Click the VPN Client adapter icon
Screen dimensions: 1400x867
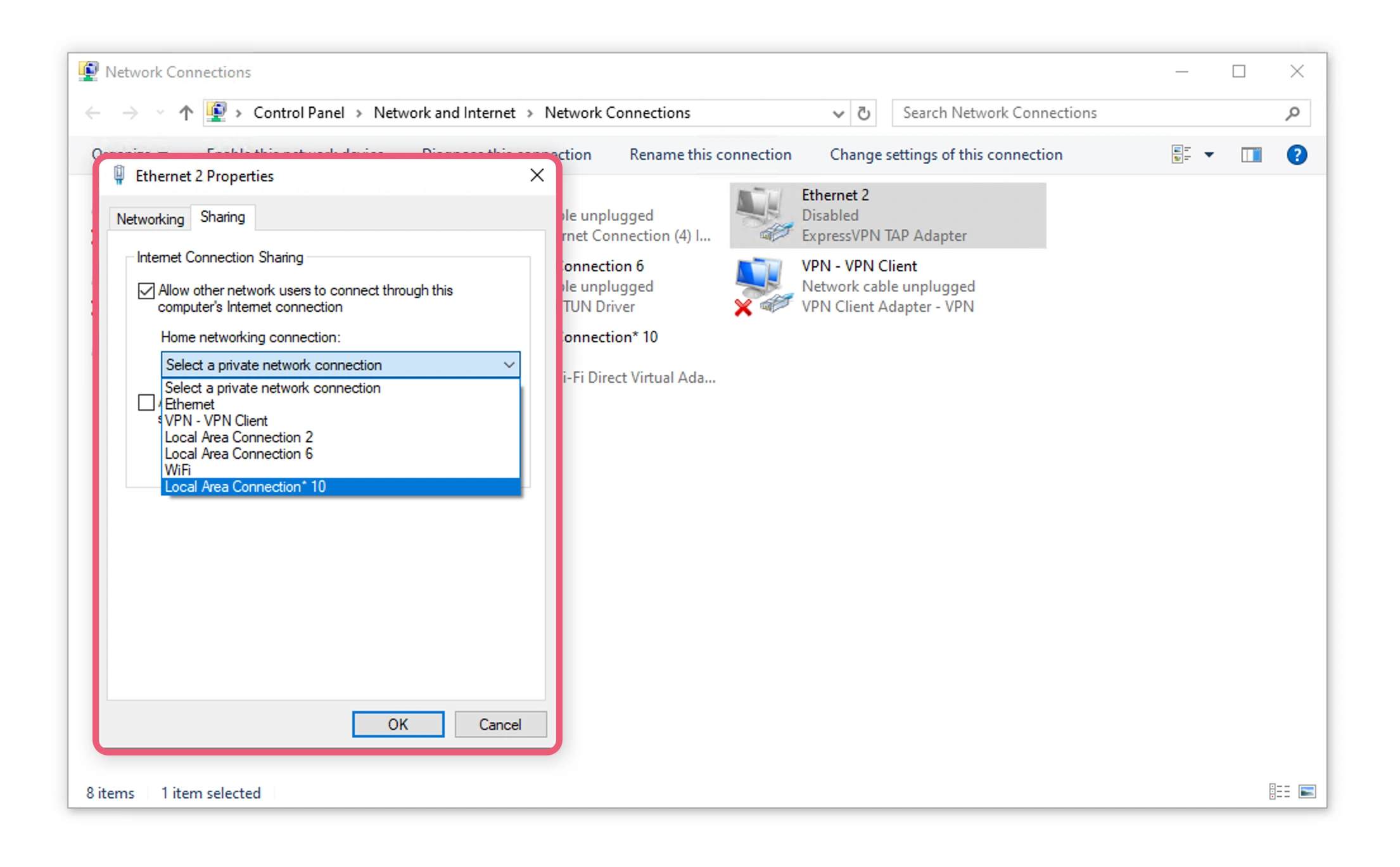[x=763, y=286]
